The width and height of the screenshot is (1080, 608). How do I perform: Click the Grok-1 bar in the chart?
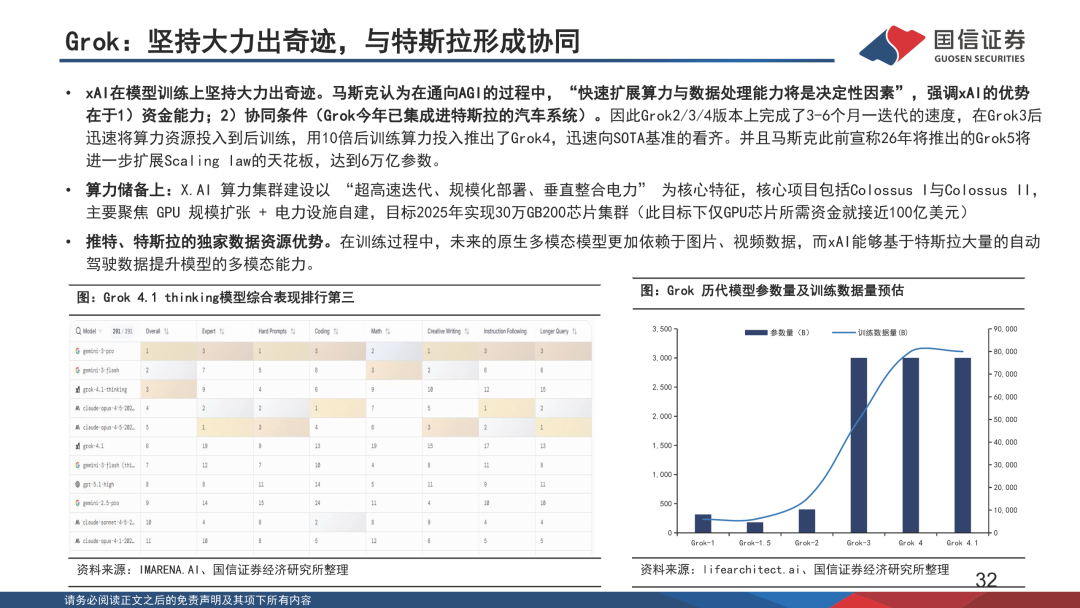(703, 523)
